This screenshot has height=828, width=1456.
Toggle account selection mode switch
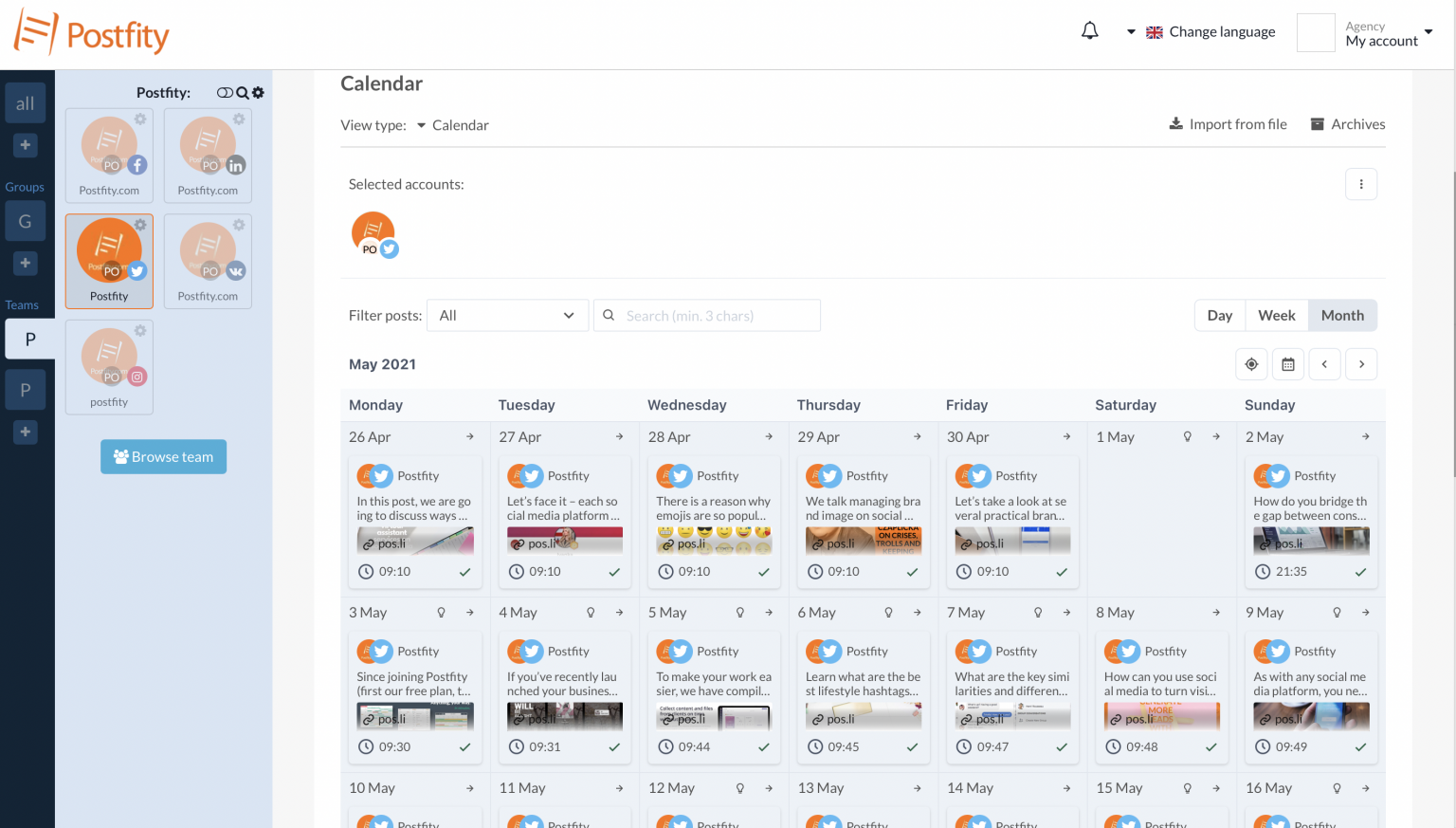click(225, 93)
